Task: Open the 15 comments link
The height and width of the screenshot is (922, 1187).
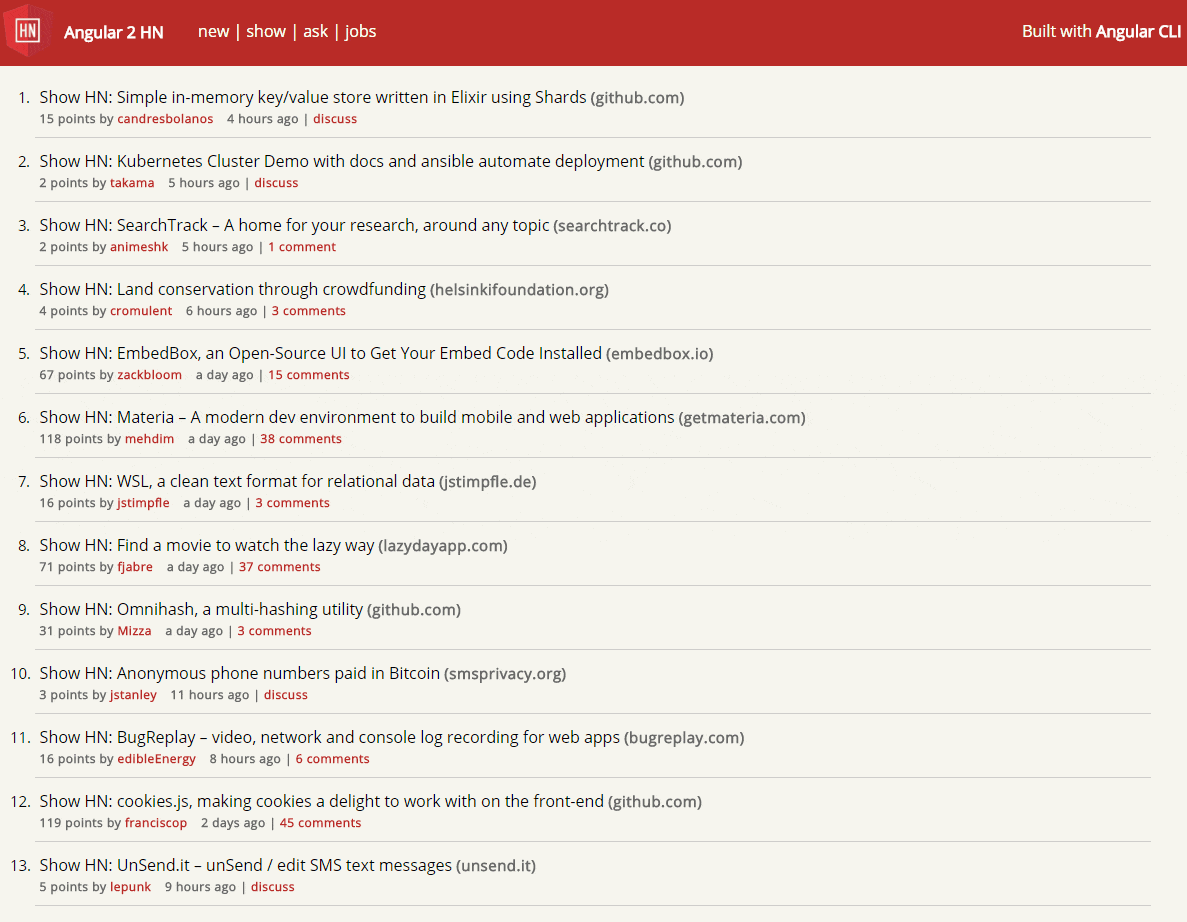Action: pos(309,375)
